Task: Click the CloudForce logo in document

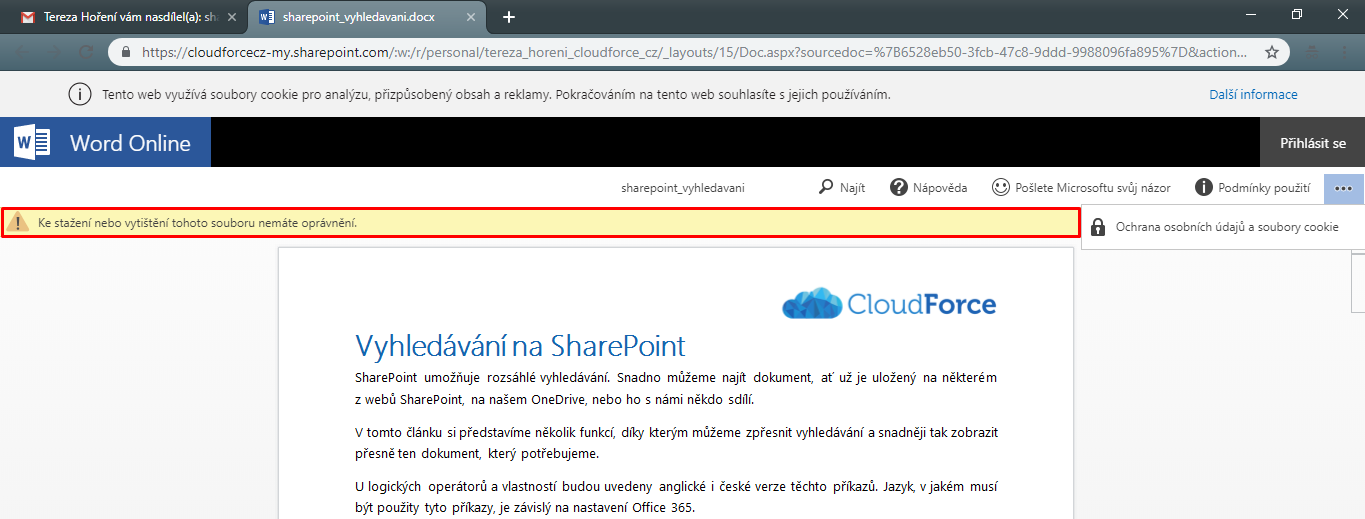Action: (x=889, y=303)
